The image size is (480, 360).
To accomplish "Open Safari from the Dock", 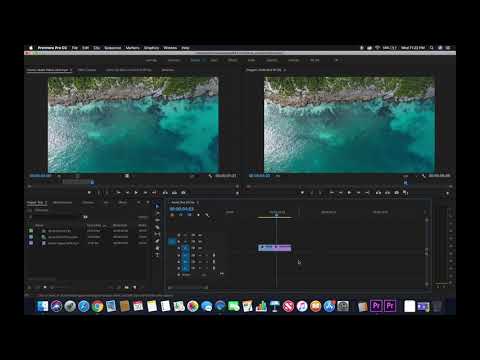I will 84,306.
